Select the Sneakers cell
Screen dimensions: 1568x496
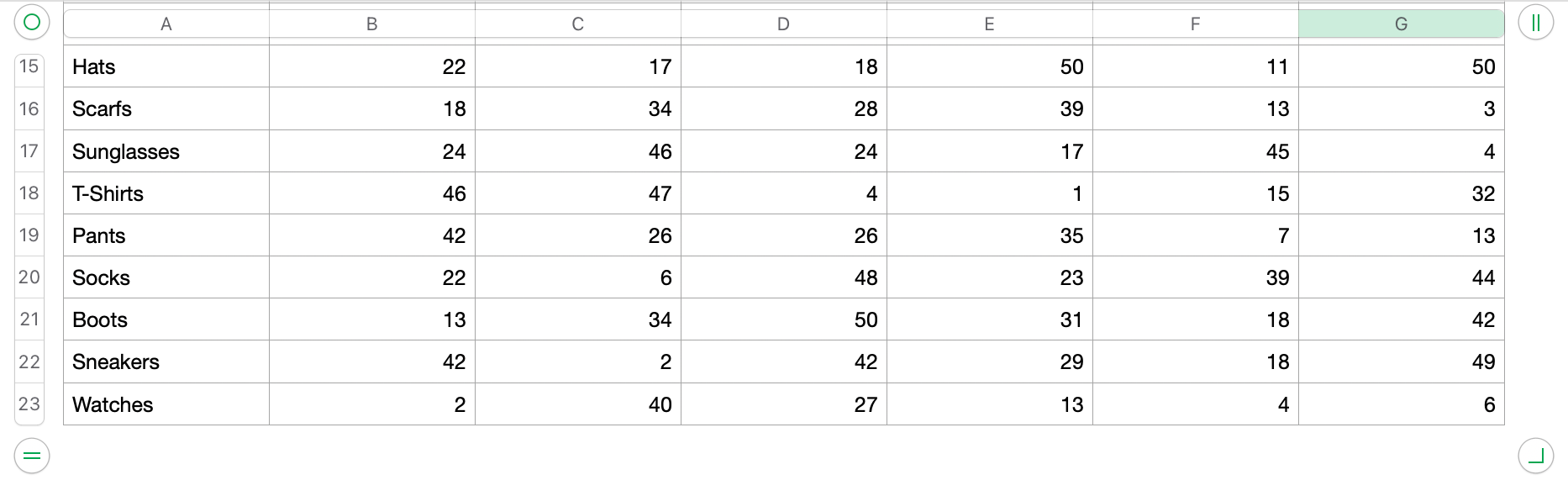166,361
